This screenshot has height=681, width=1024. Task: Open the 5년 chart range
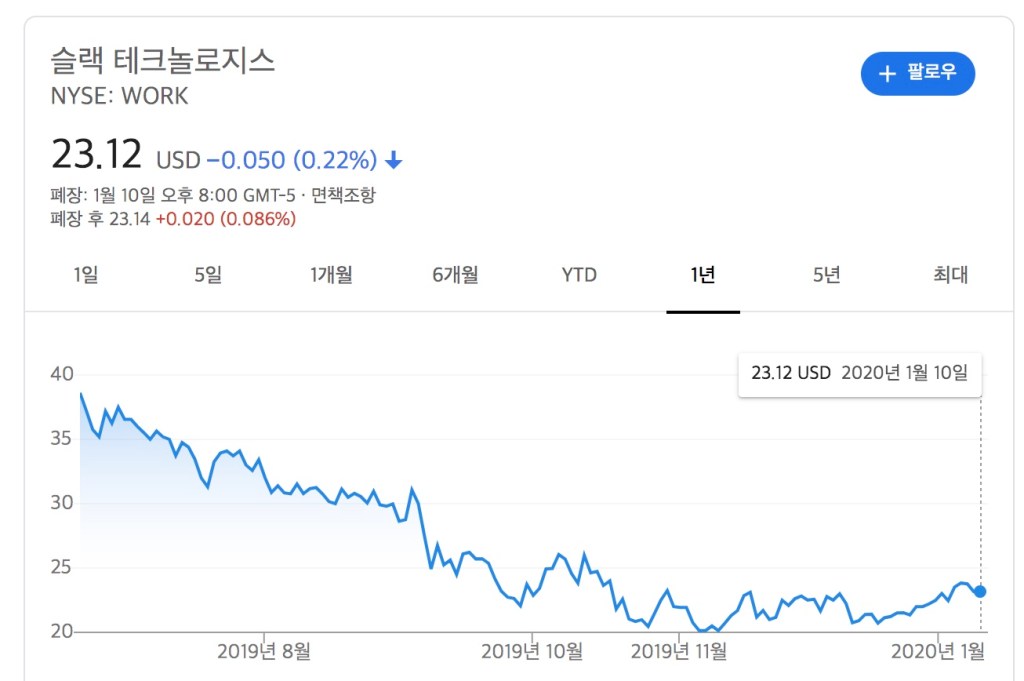[827, 275]
